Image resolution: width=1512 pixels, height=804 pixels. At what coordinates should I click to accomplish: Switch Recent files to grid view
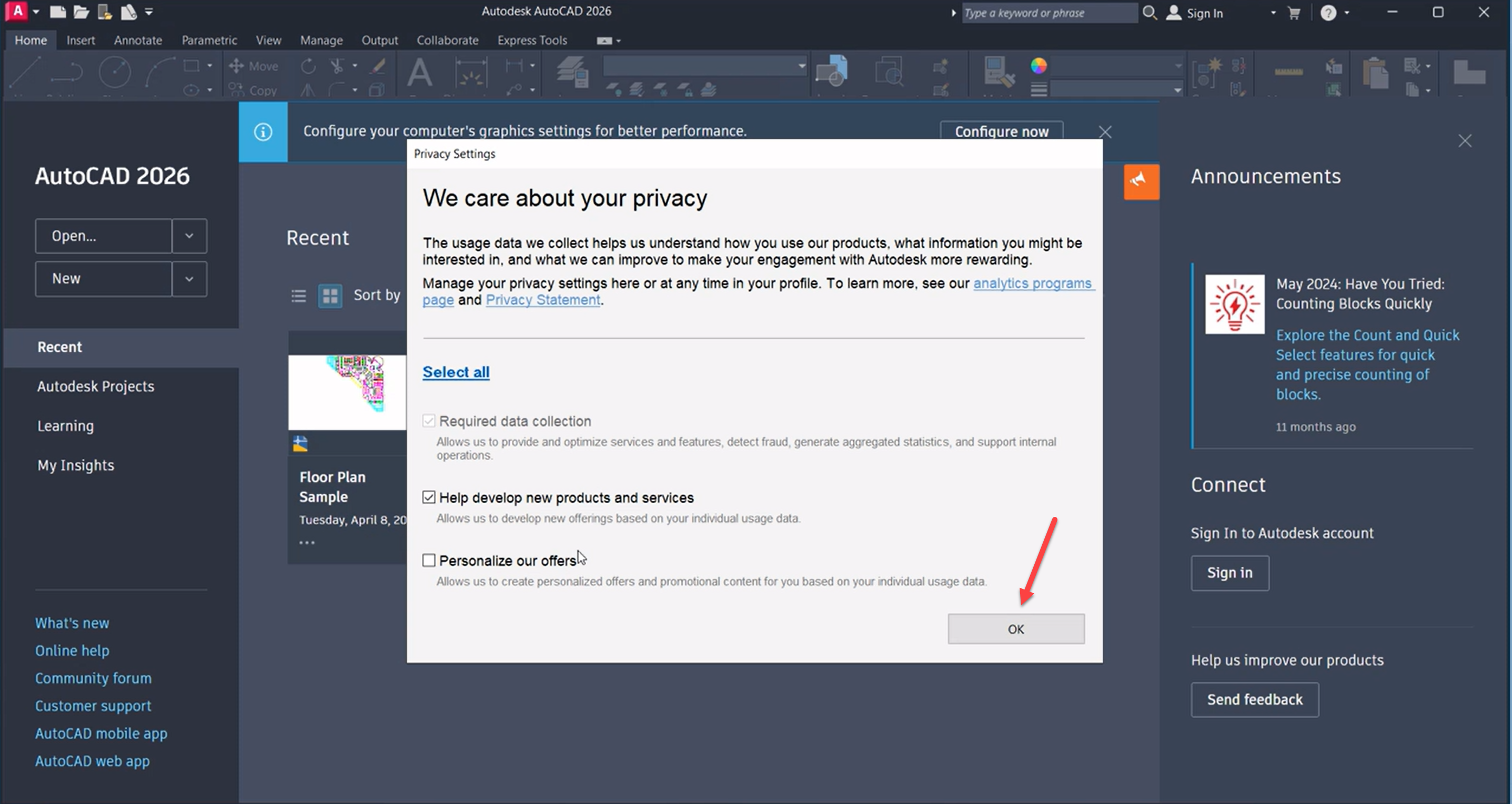330,295
